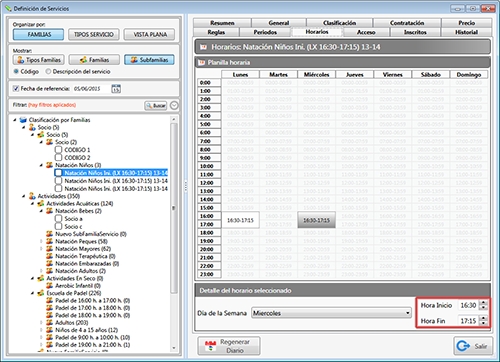Click the Fecha de referencia date field
The image size is (500, 362).
pos(91,89)
